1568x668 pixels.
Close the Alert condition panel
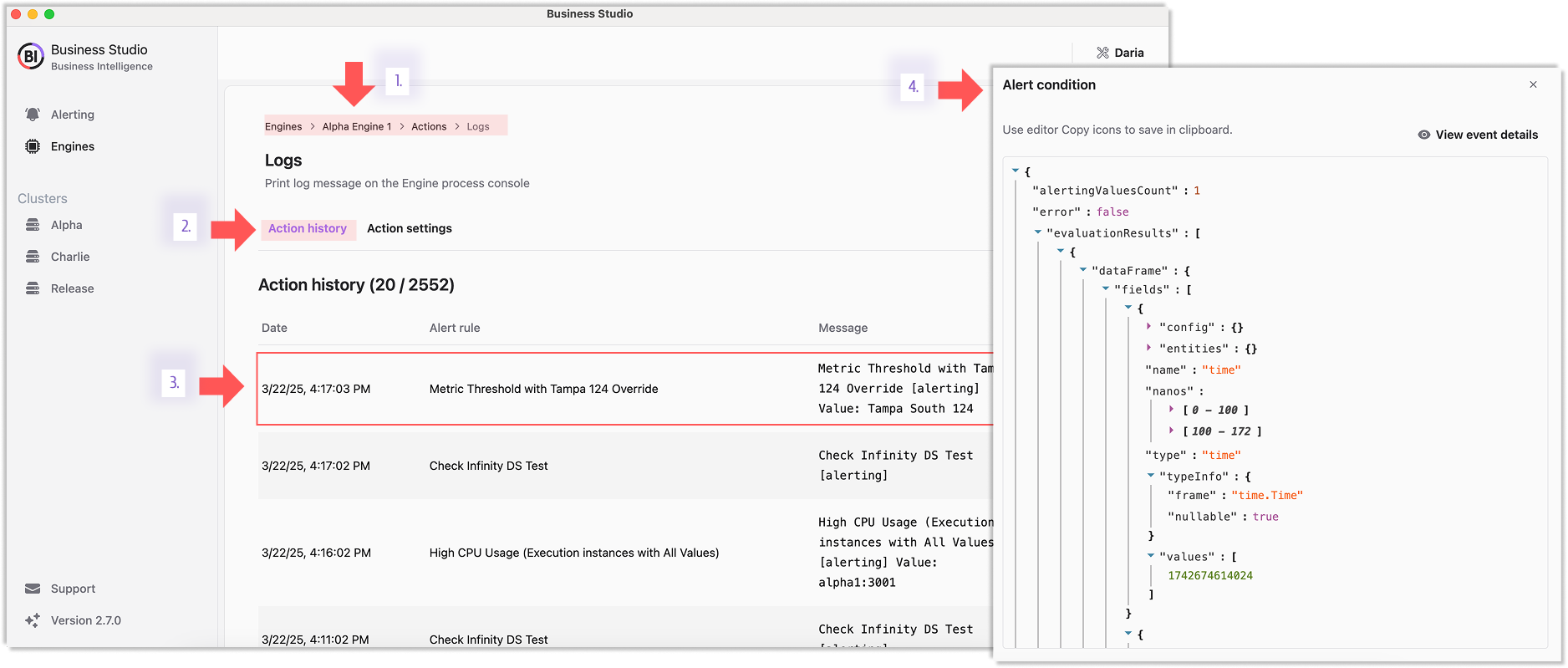coord(1533,84)
